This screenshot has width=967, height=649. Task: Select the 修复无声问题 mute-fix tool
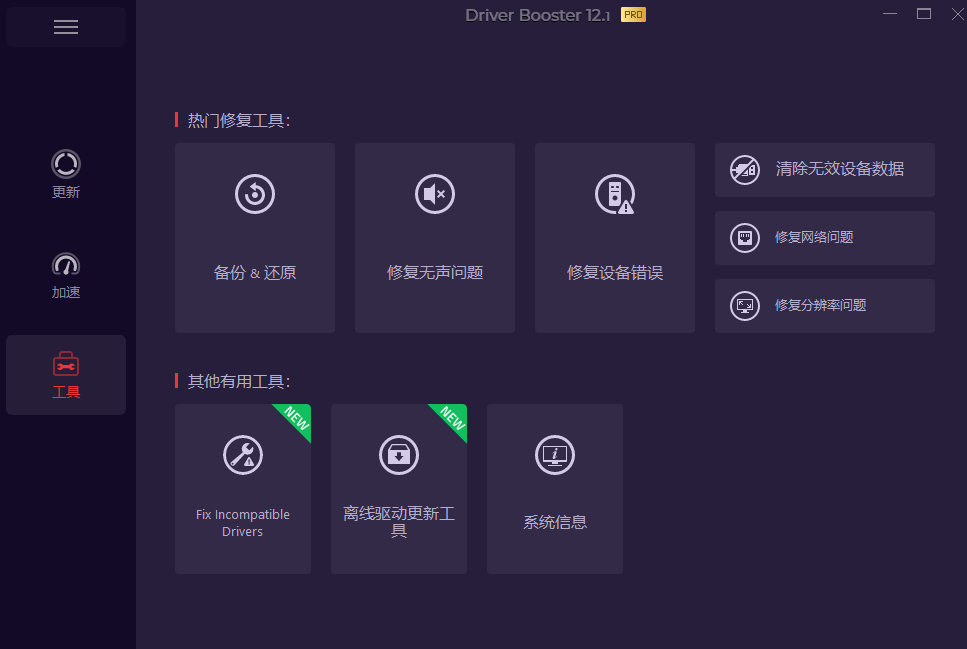(434, 237)
